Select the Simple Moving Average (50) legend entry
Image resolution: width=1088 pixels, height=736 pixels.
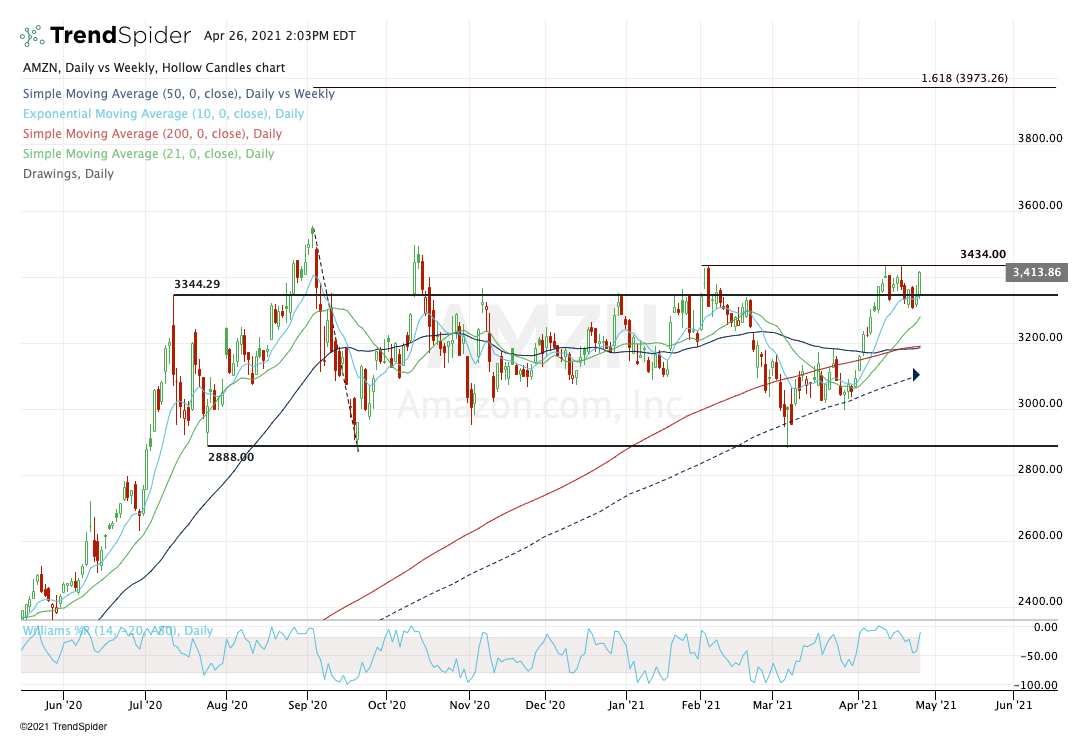click(x=179, y=94)
